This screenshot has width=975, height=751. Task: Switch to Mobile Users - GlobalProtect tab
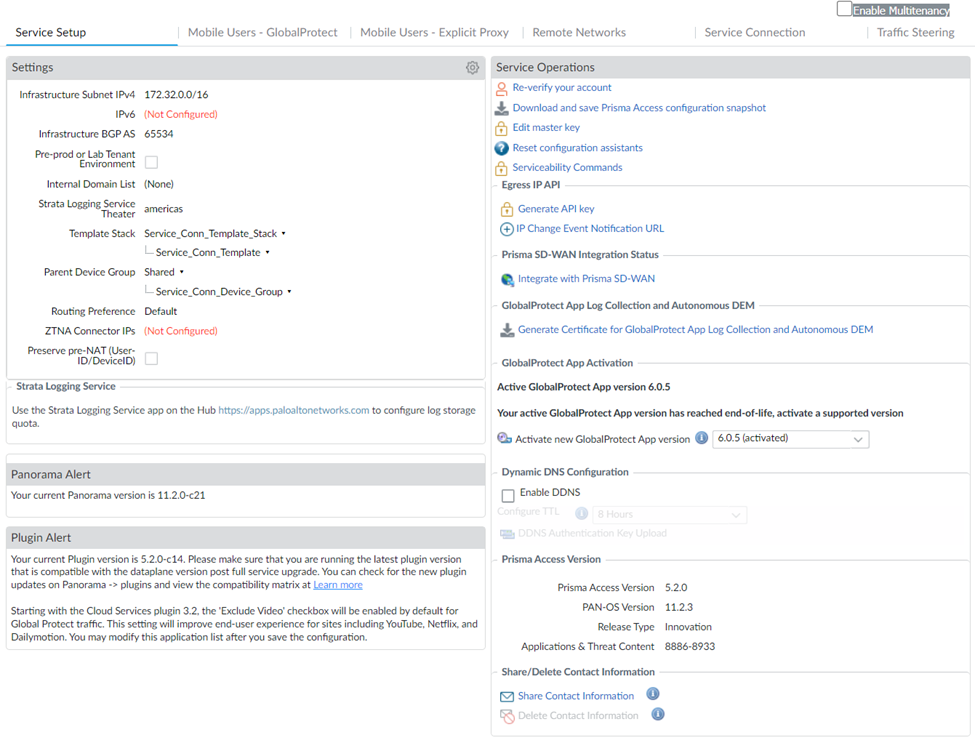pos(263,33)
